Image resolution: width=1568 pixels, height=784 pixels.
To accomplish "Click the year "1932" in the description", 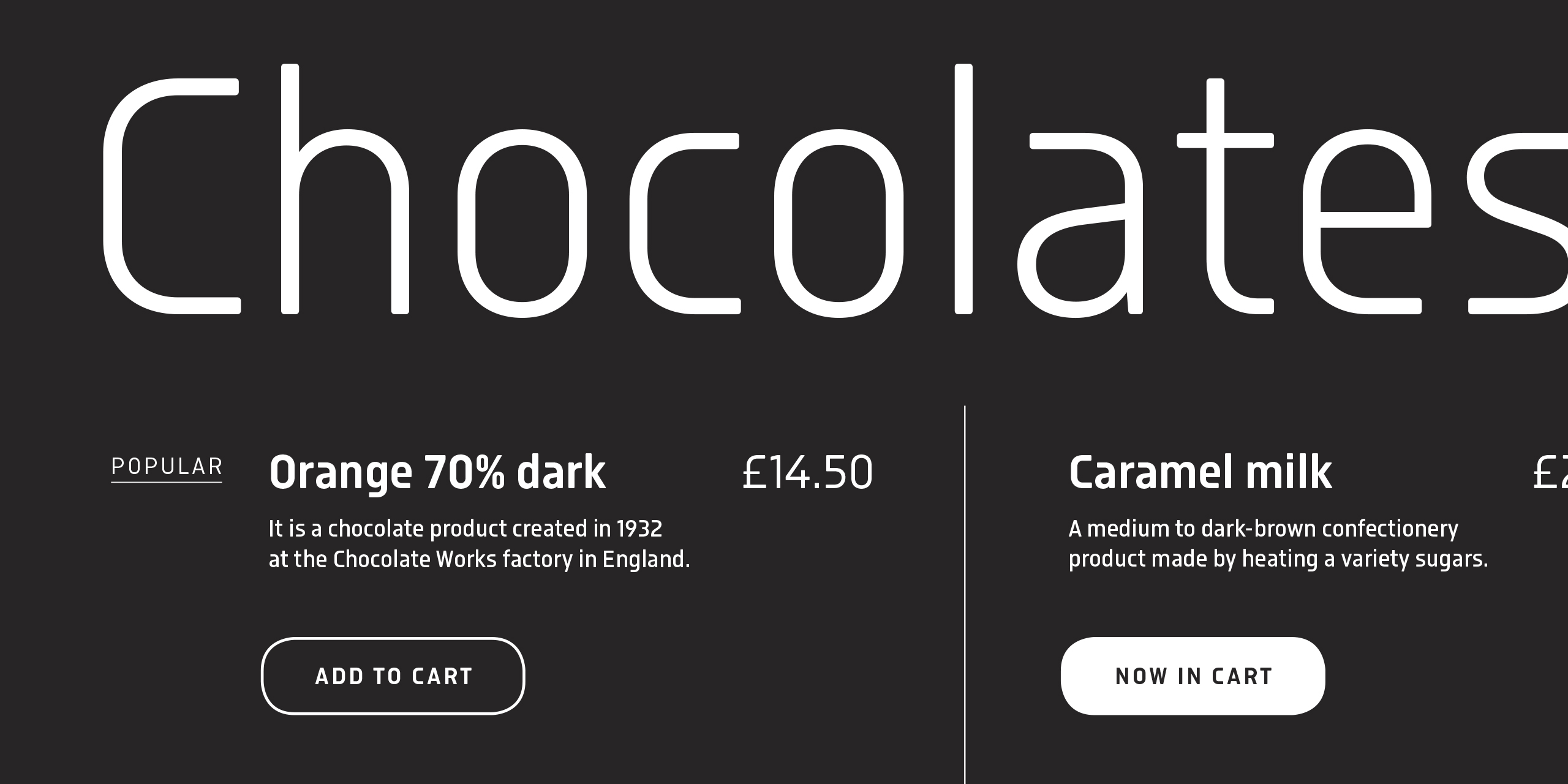I will (x=639, y=529).
